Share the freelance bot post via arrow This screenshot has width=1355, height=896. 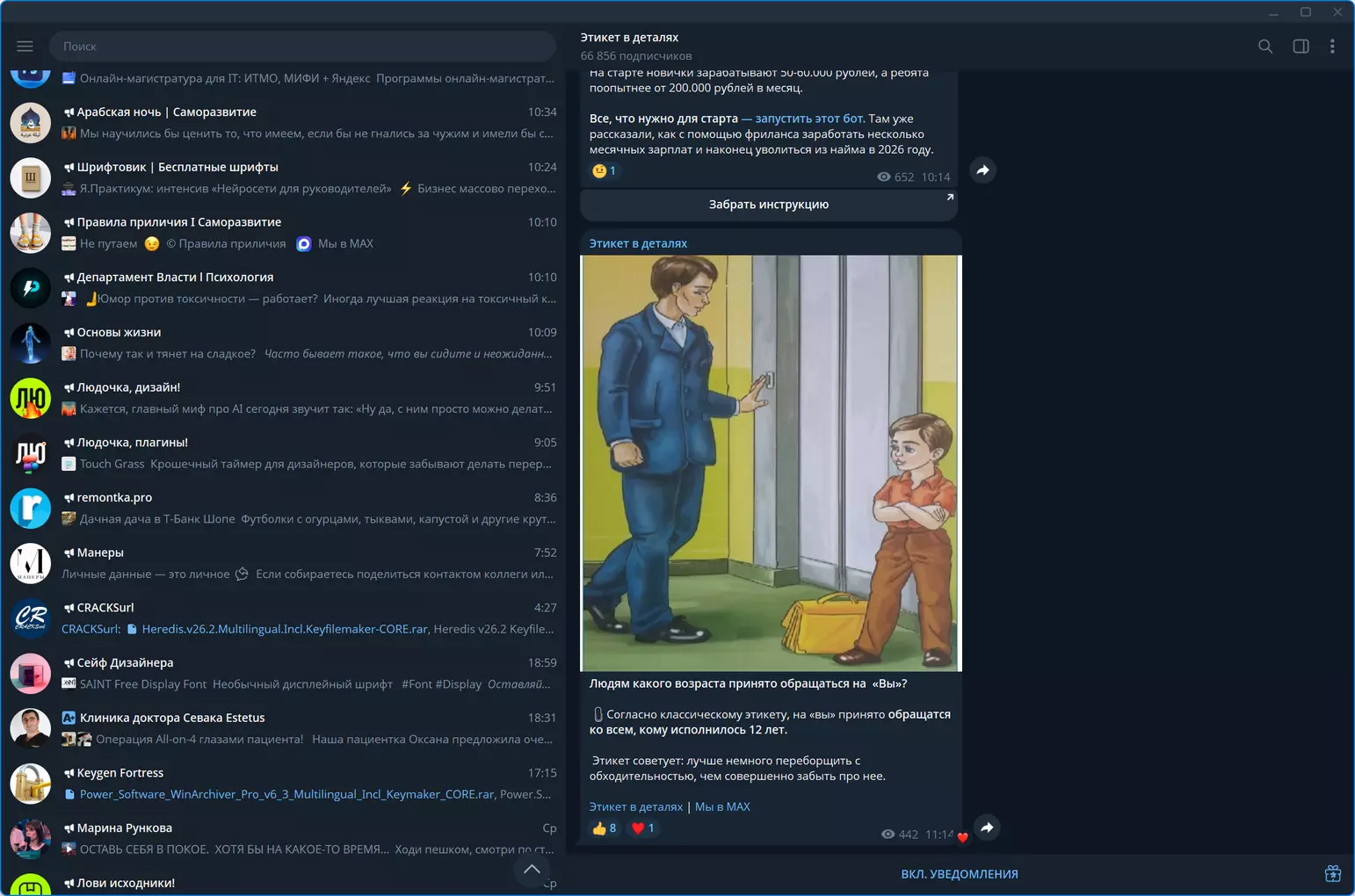pyautogui.click(x=983, y=170)
